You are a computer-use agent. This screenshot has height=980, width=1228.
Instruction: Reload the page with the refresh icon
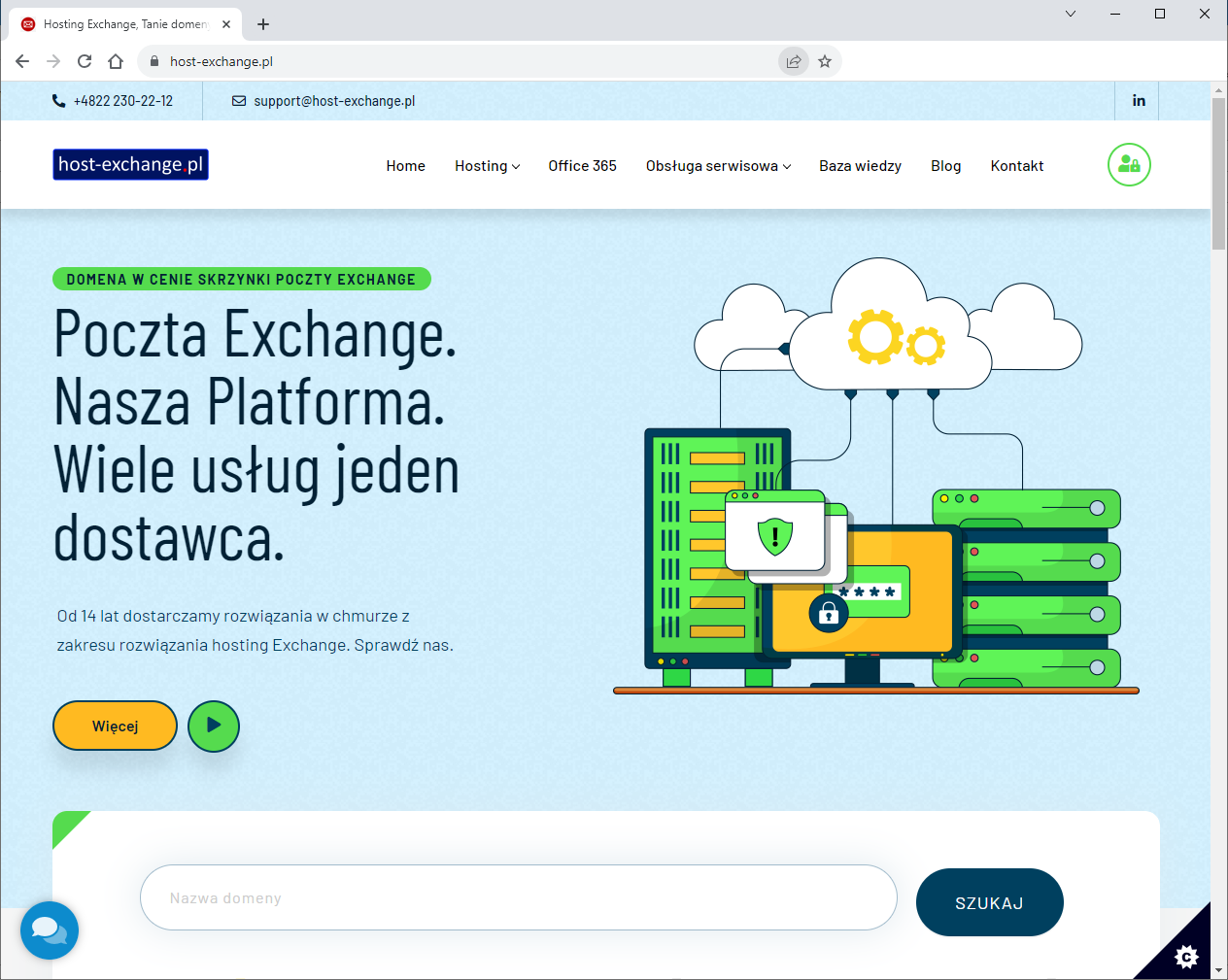pos(85,61)
